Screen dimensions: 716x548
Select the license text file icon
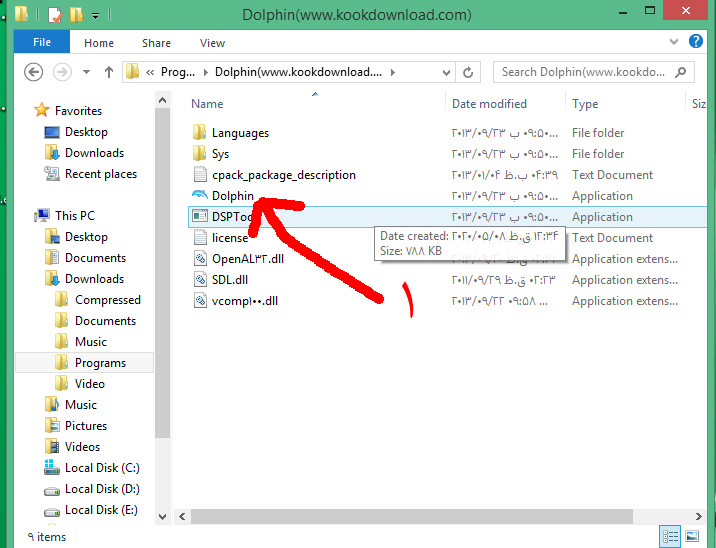coord(200,237)
